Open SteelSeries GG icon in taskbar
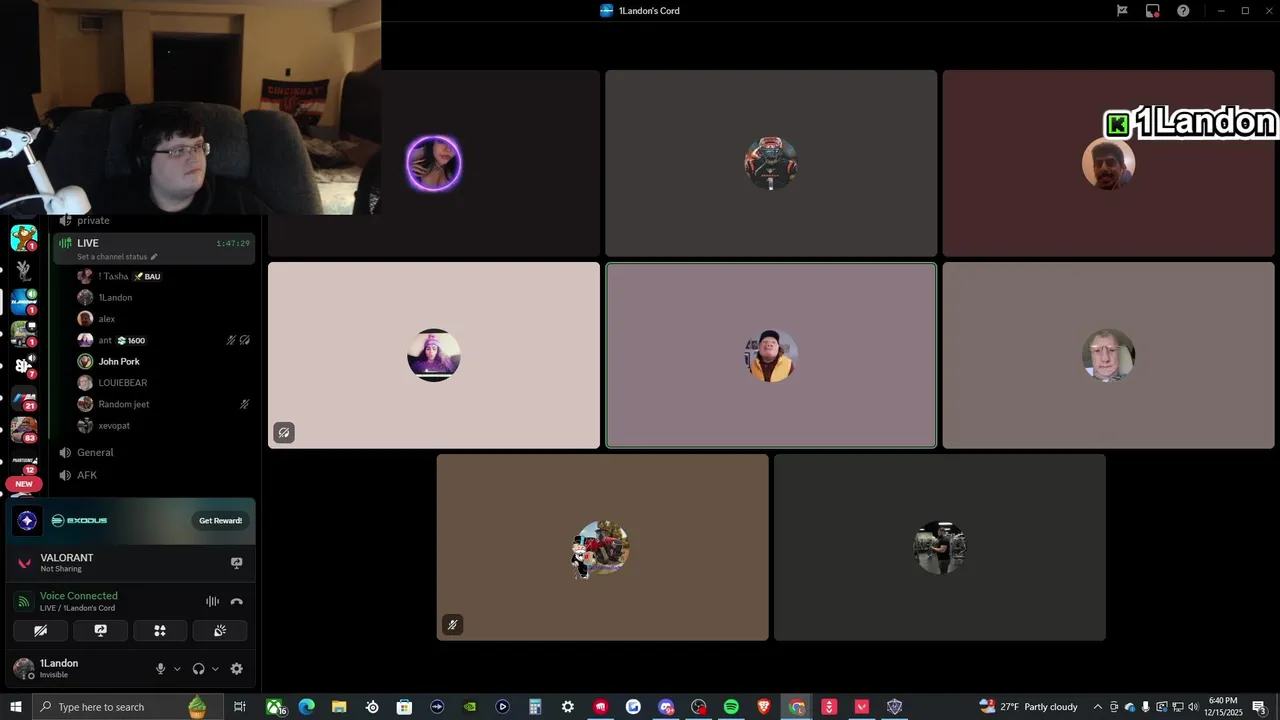Image resolution: width=1280 pixels, height=720 pixels. coord(372,707)
